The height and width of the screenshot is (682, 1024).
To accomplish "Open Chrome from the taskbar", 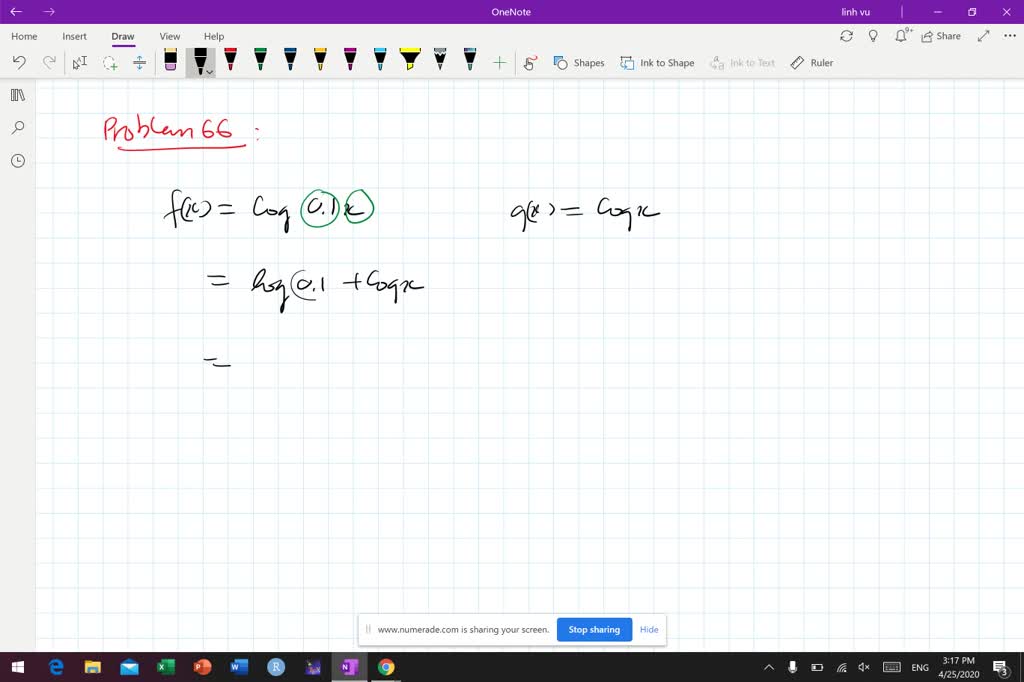I will pos(386,667).
